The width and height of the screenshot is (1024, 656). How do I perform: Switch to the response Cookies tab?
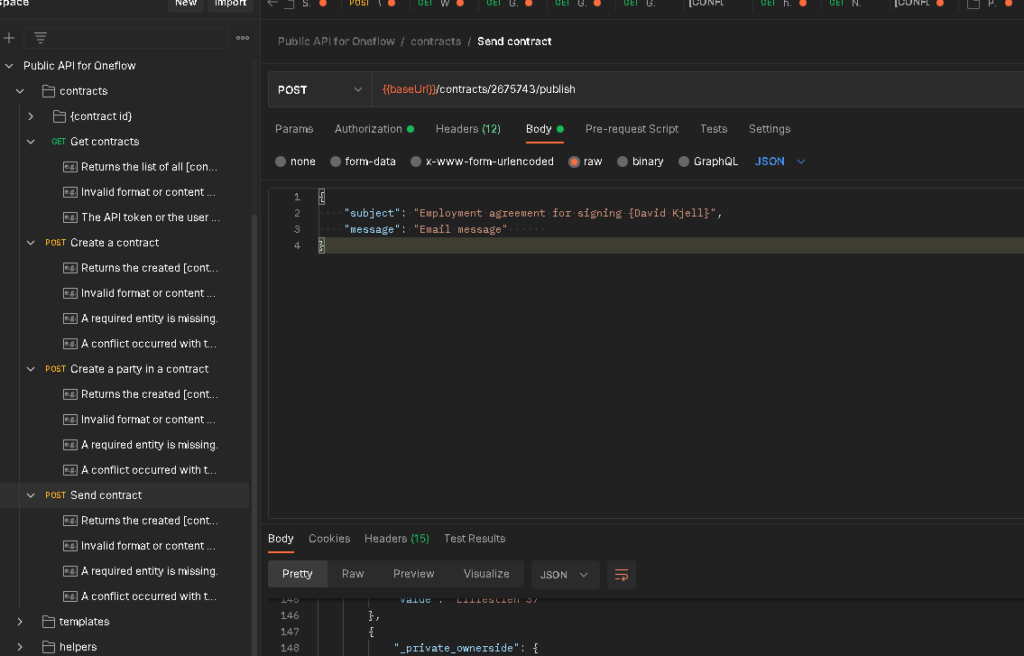[329, 538]
